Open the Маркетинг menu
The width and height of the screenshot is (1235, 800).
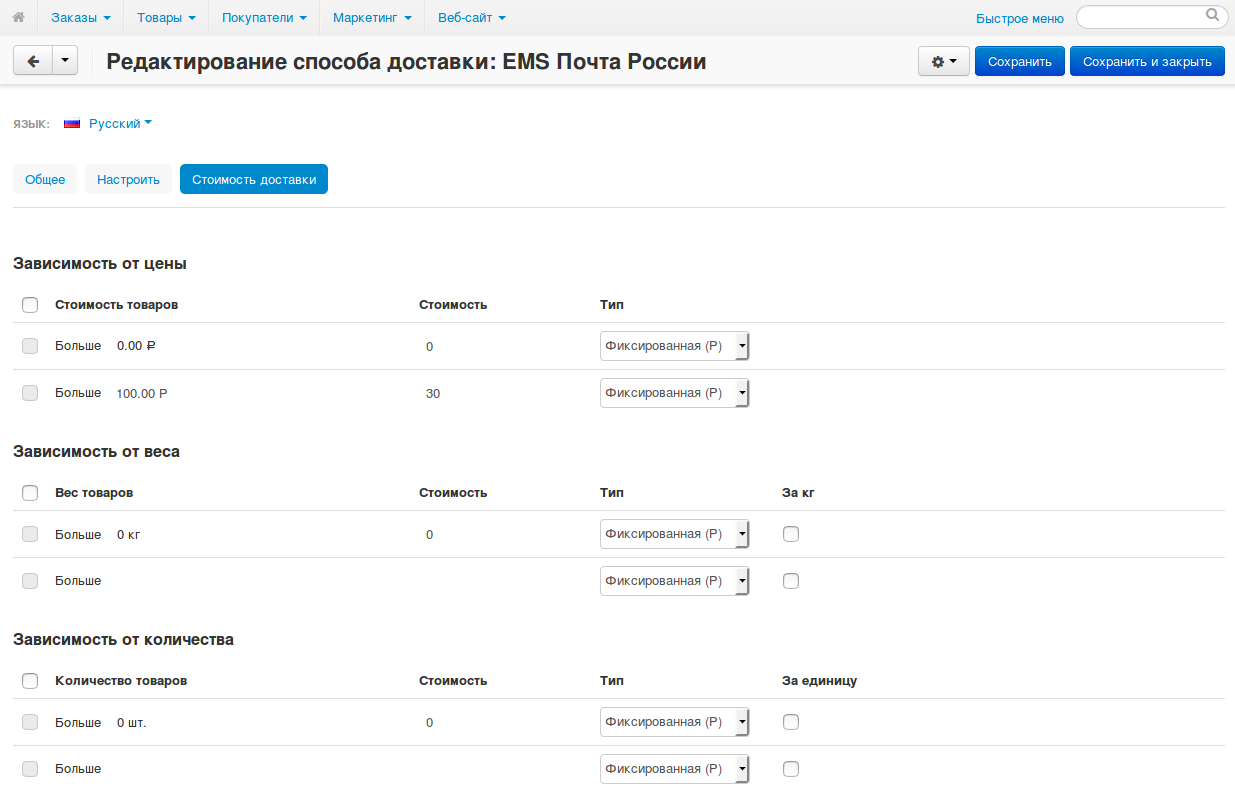pyautogui.click(x=372, y=17)
